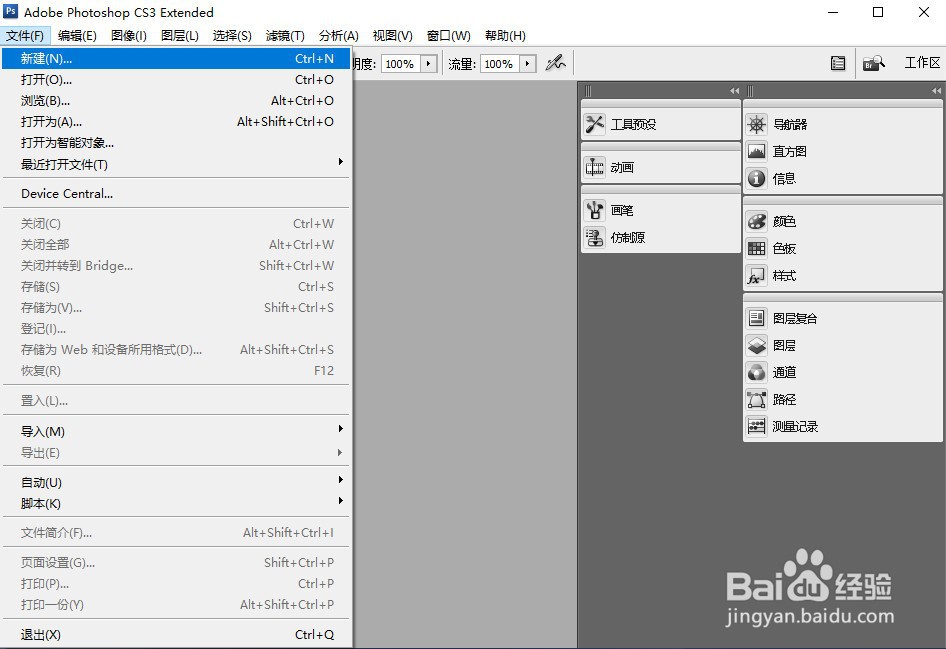Open the Navigator (导航器) panel icon

pos(757,124)
